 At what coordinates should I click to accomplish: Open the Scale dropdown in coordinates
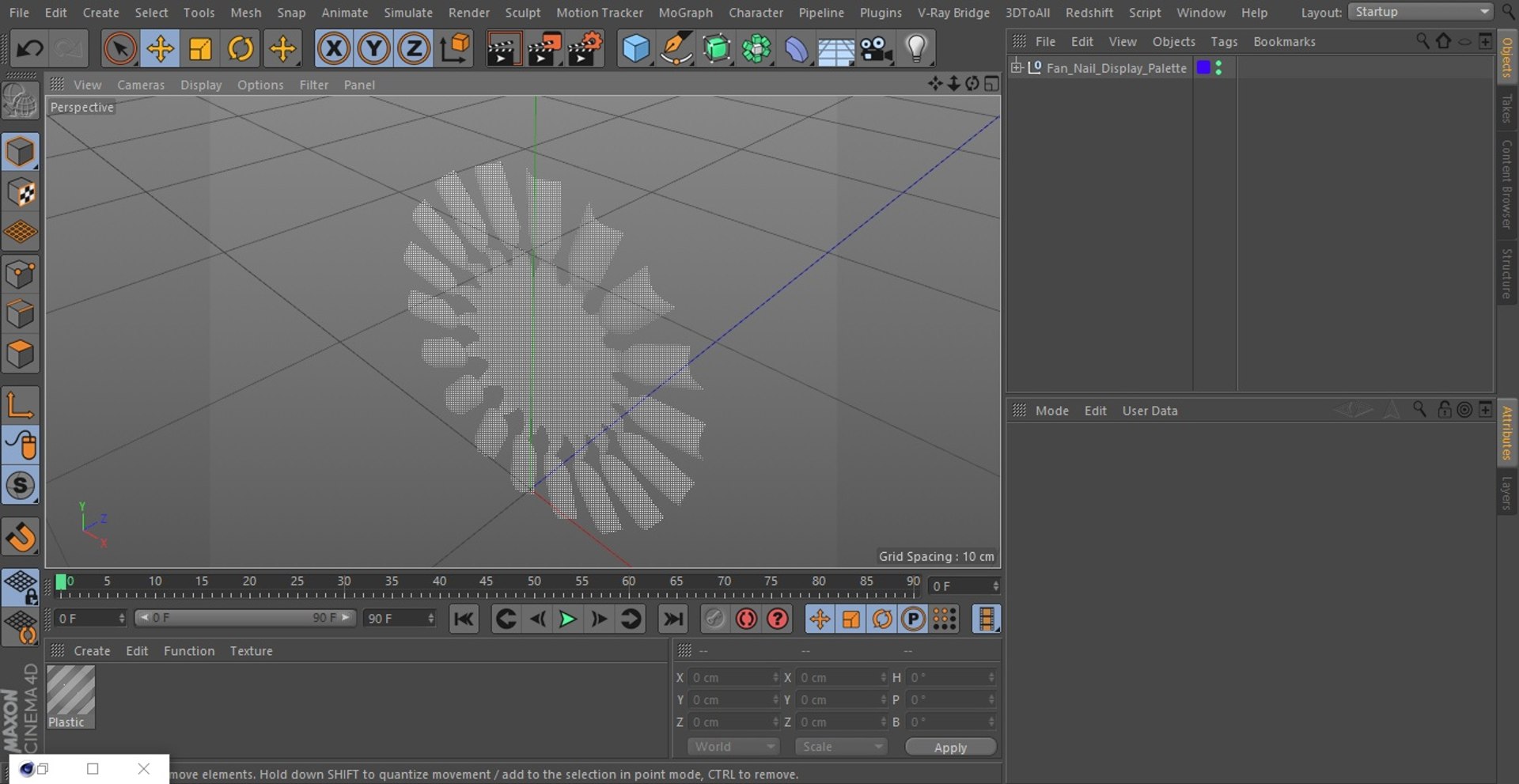[x=841, y=747]
